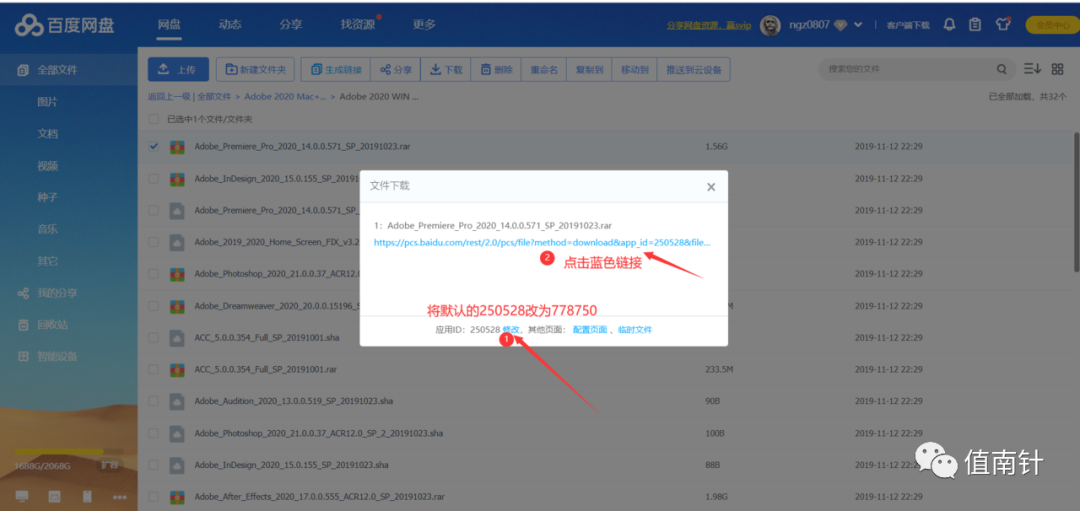Image resolution: width=1080 pixels, height=511 pixels.
Task: Click 新建文件夹 toolbar button
Action: pos(256,70)
